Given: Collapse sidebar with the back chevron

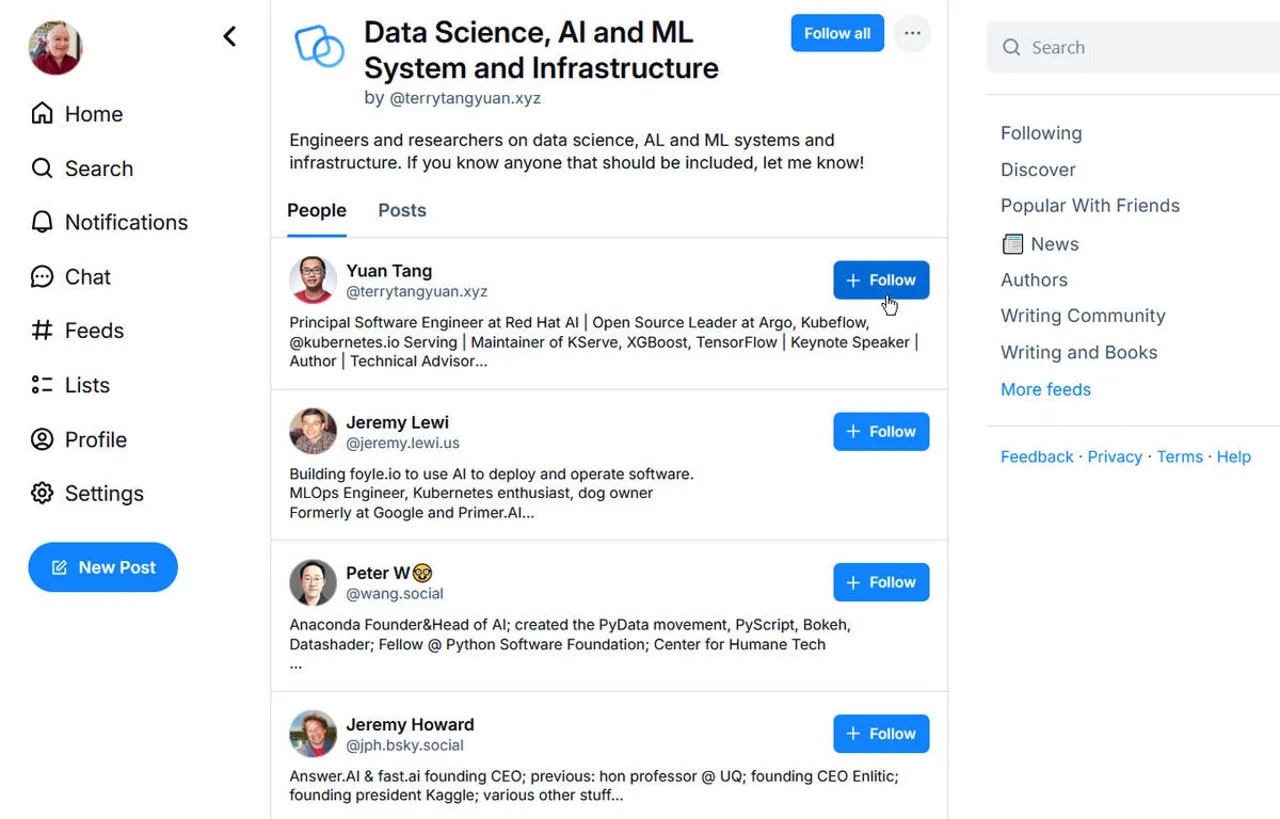Looking at the screenshot, I should click(230, 37).
